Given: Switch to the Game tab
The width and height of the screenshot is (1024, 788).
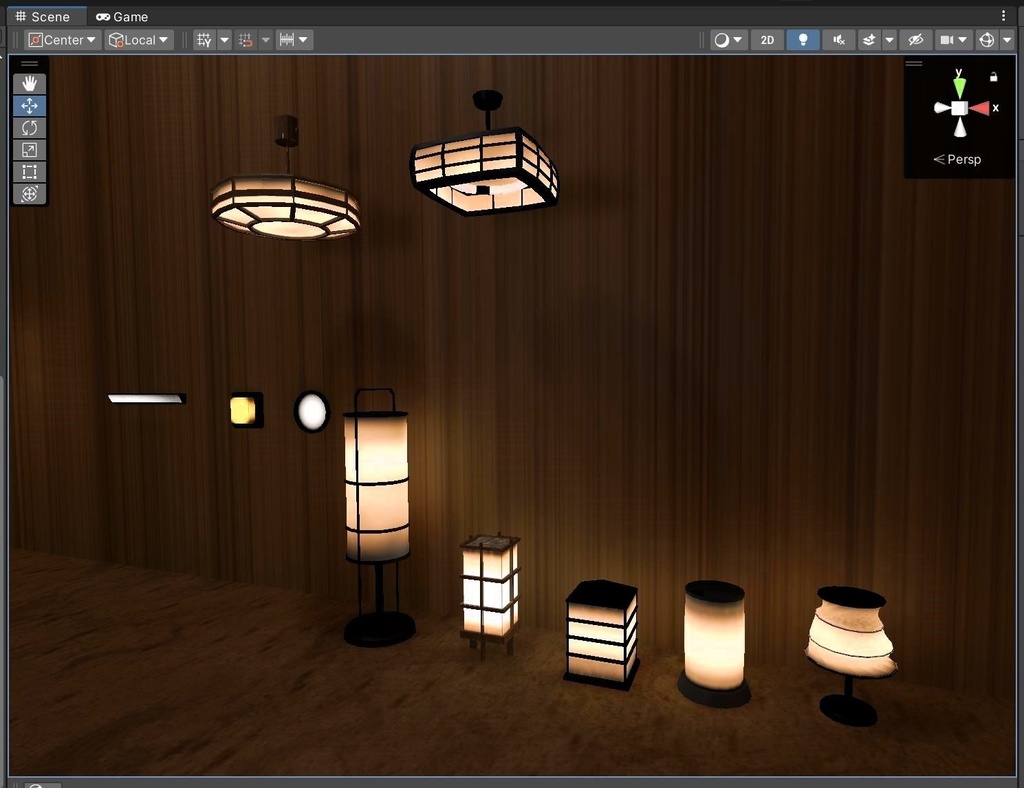Looking at the screenshot, I should (122, 17).
